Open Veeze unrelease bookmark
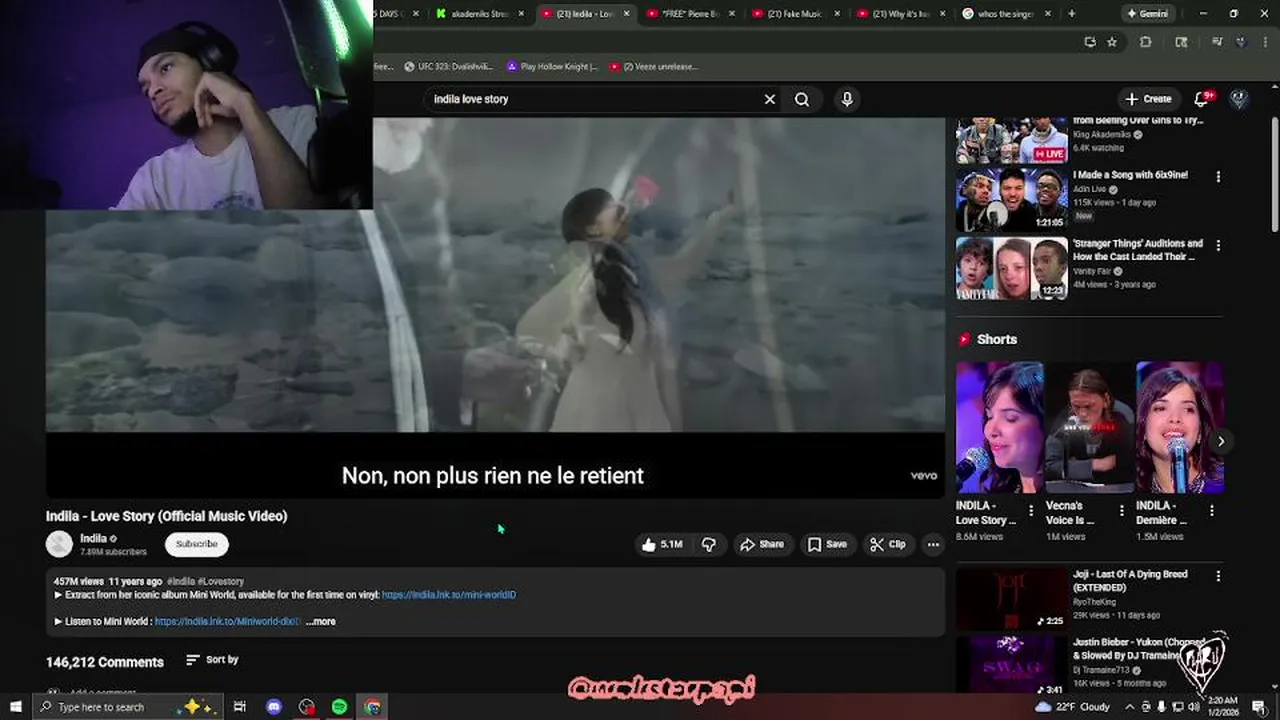 coord(653,67)
